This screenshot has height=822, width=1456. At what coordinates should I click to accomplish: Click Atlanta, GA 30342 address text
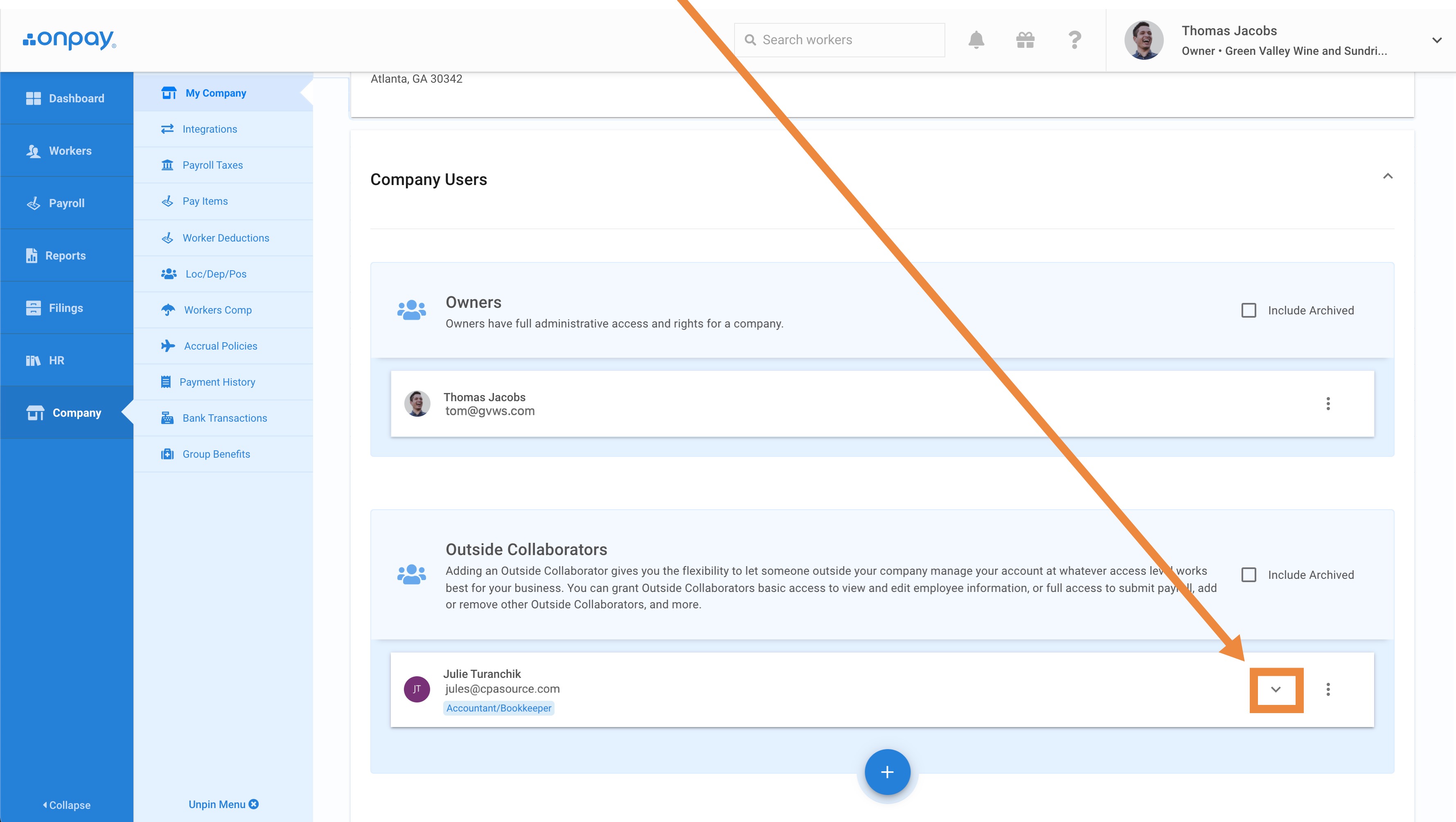(x=417, y=79)
